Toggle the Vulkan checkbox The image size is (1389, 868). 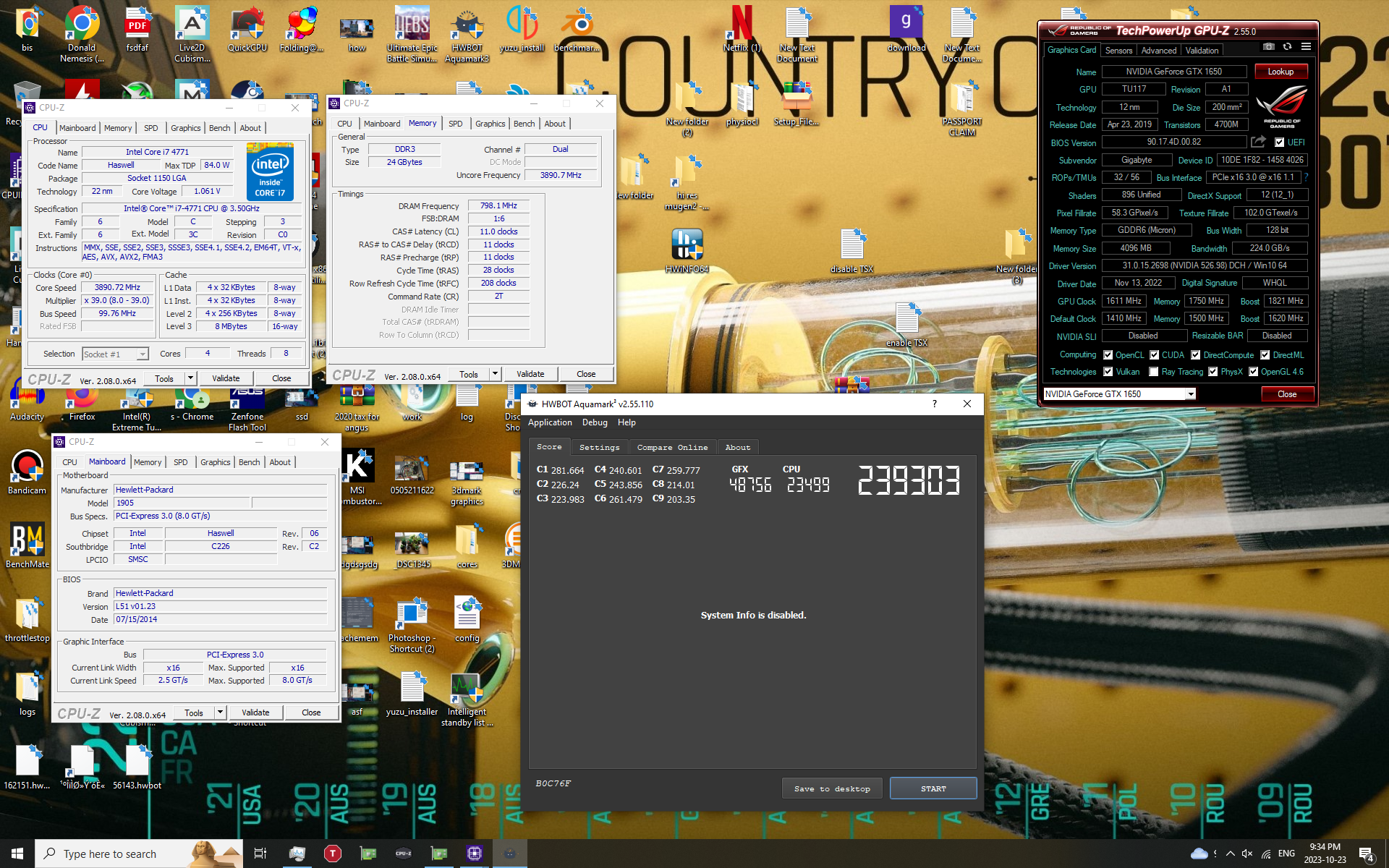point(1108,372)
